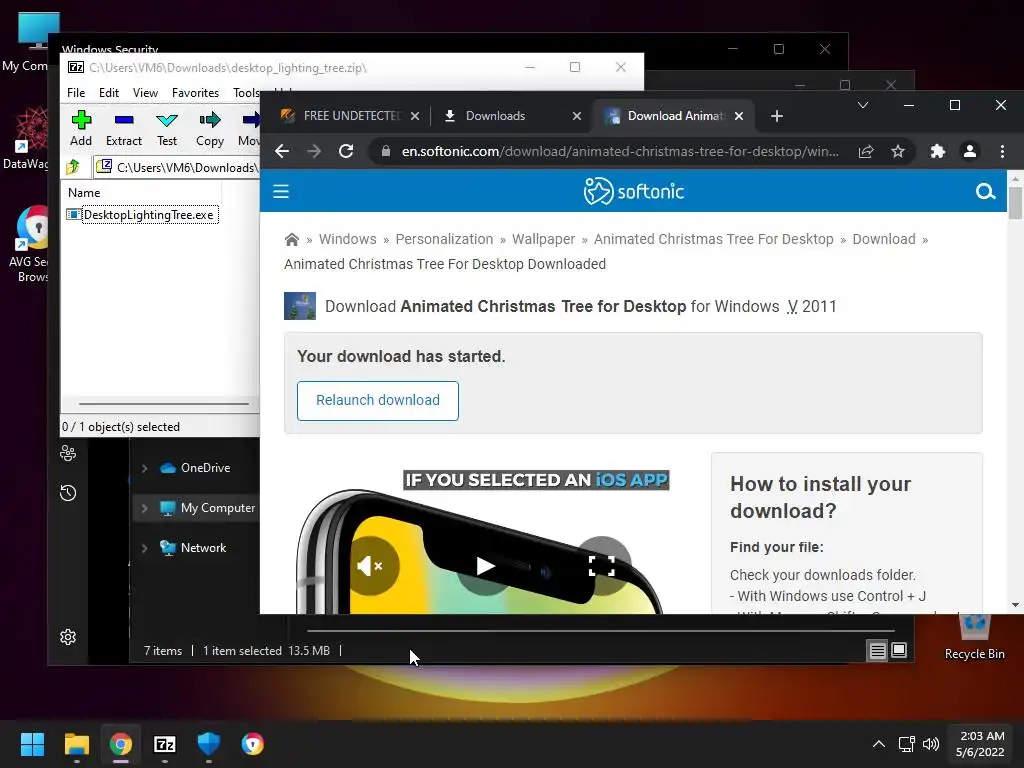Open the 7-Zip View menu
This screenshot has height=768, width=1024.
pyautogui.click(x=145, y=93)
